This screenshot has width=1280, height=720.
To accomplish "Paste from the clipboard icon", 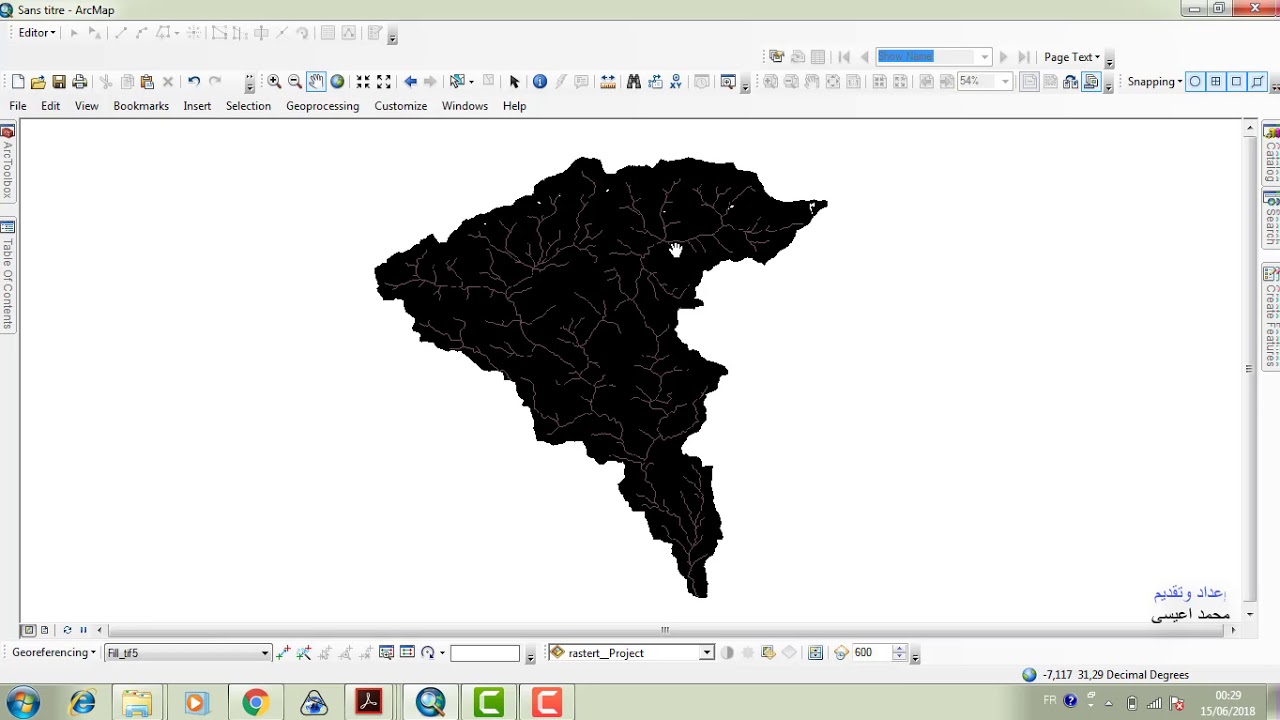I will [x=147, y=82].
